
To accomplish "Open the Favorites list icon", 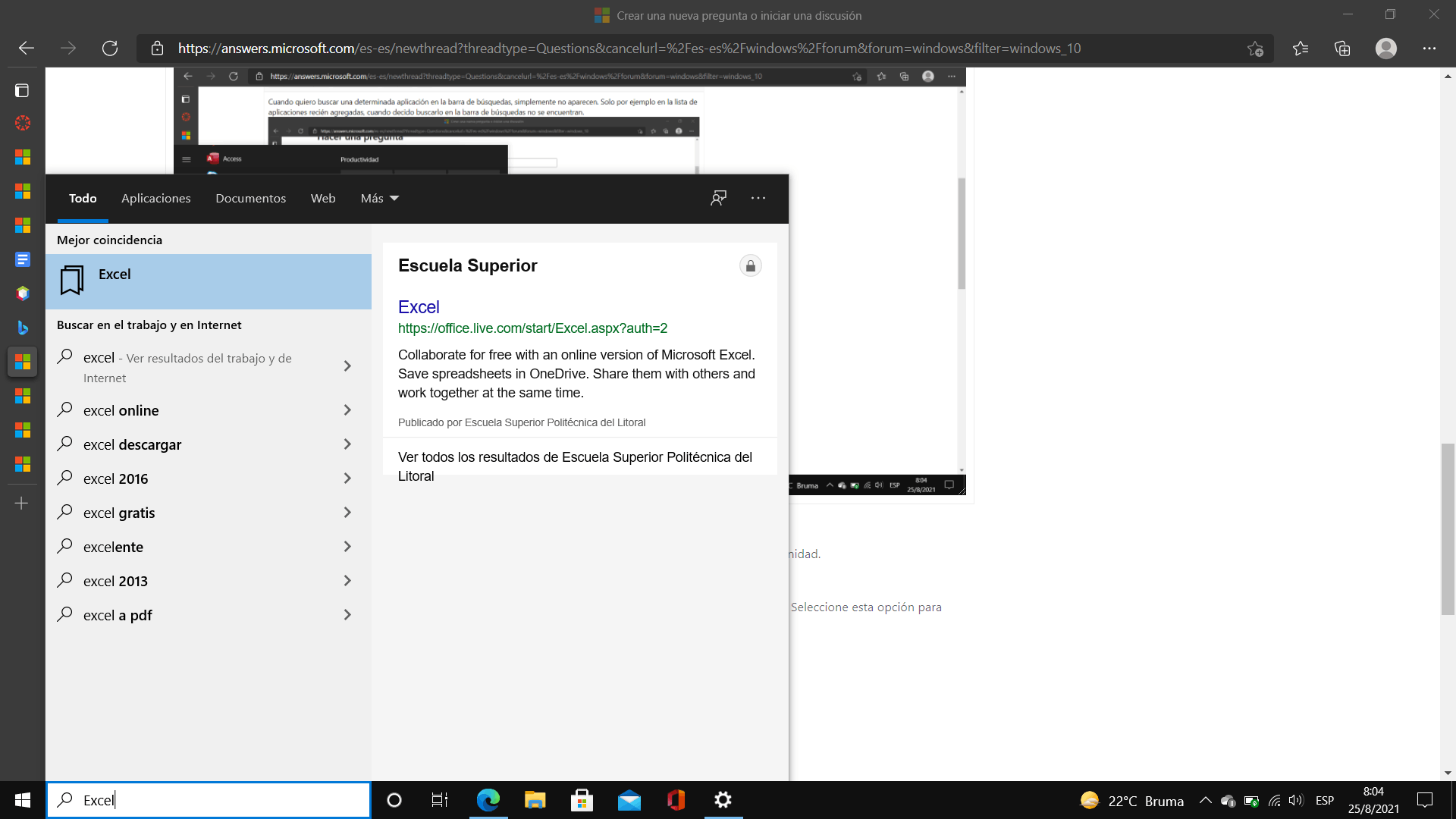I will click(1301, 49).
